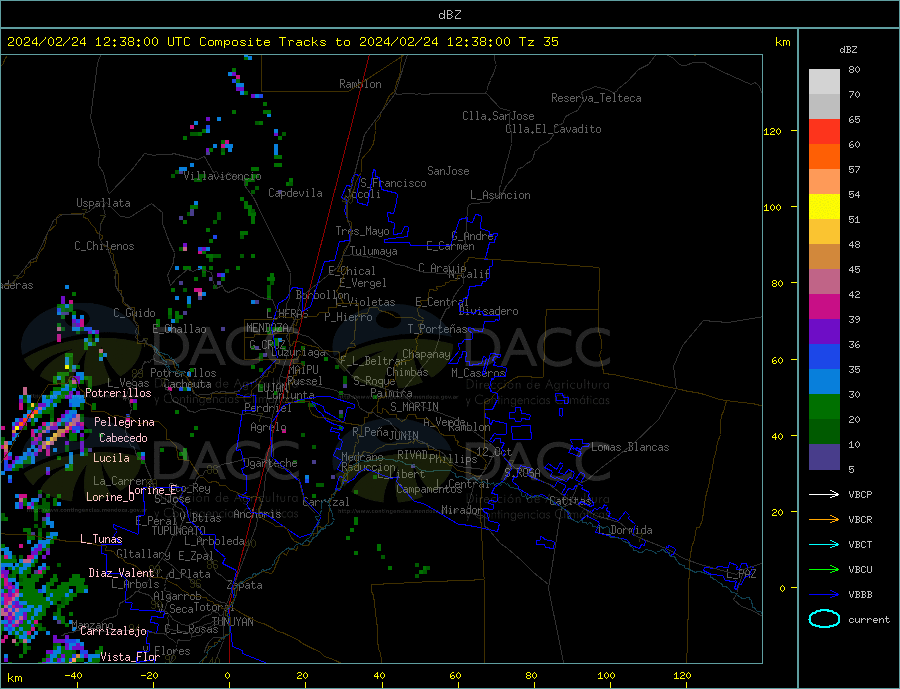Select the red legend color swatch
The image size is (900, 689).
824,131
